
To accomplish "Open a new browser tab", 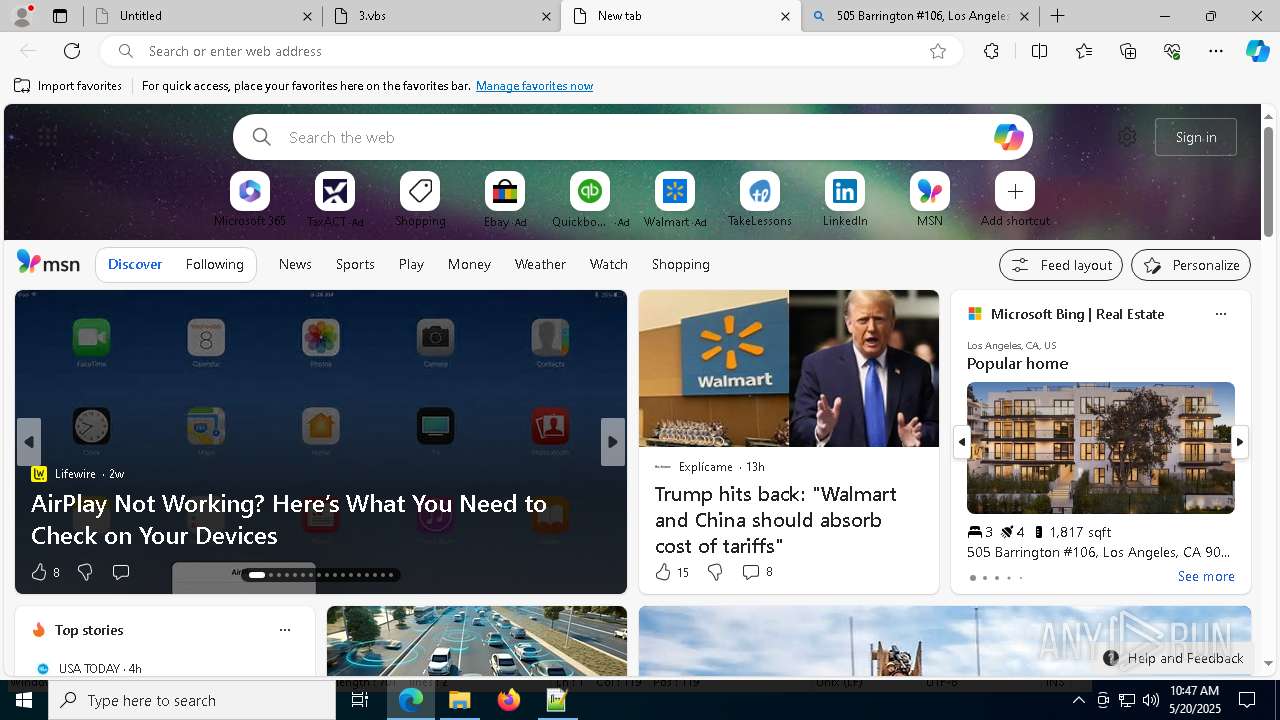I will coord(1057,16).
